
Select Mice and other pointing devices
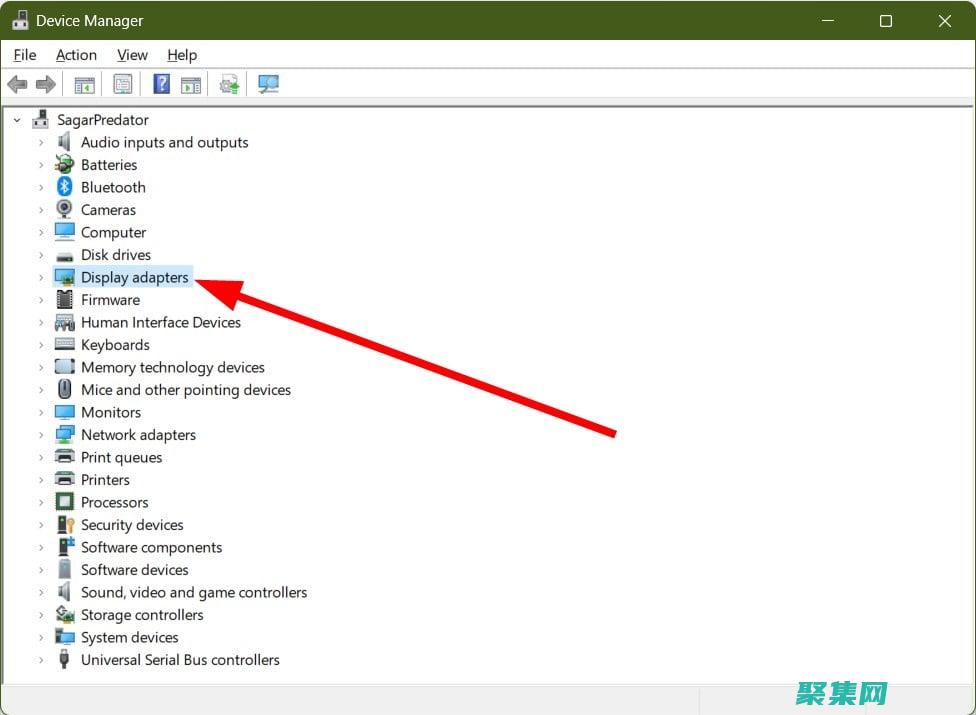186,390
